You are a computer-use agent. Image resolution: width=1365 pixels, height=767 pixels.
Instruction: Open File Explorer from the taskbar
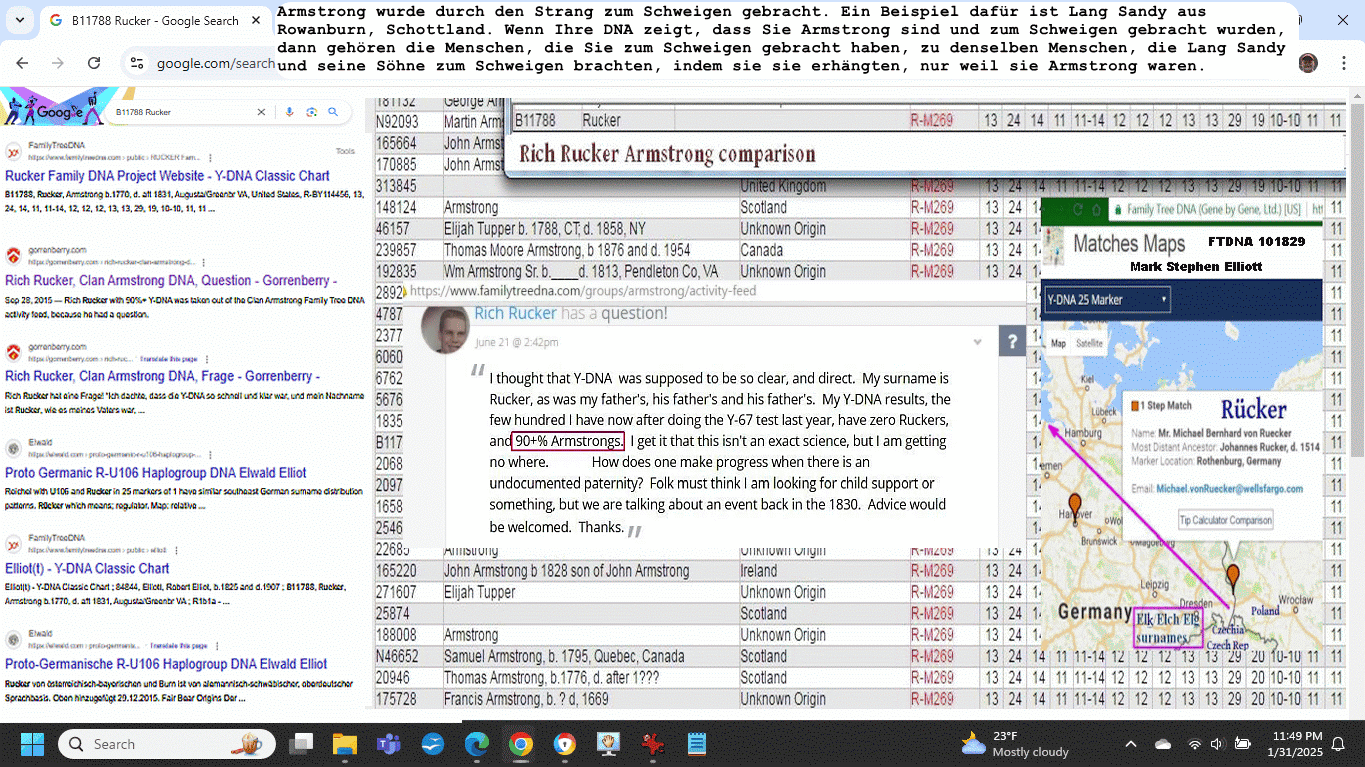[x=344, y=744]
